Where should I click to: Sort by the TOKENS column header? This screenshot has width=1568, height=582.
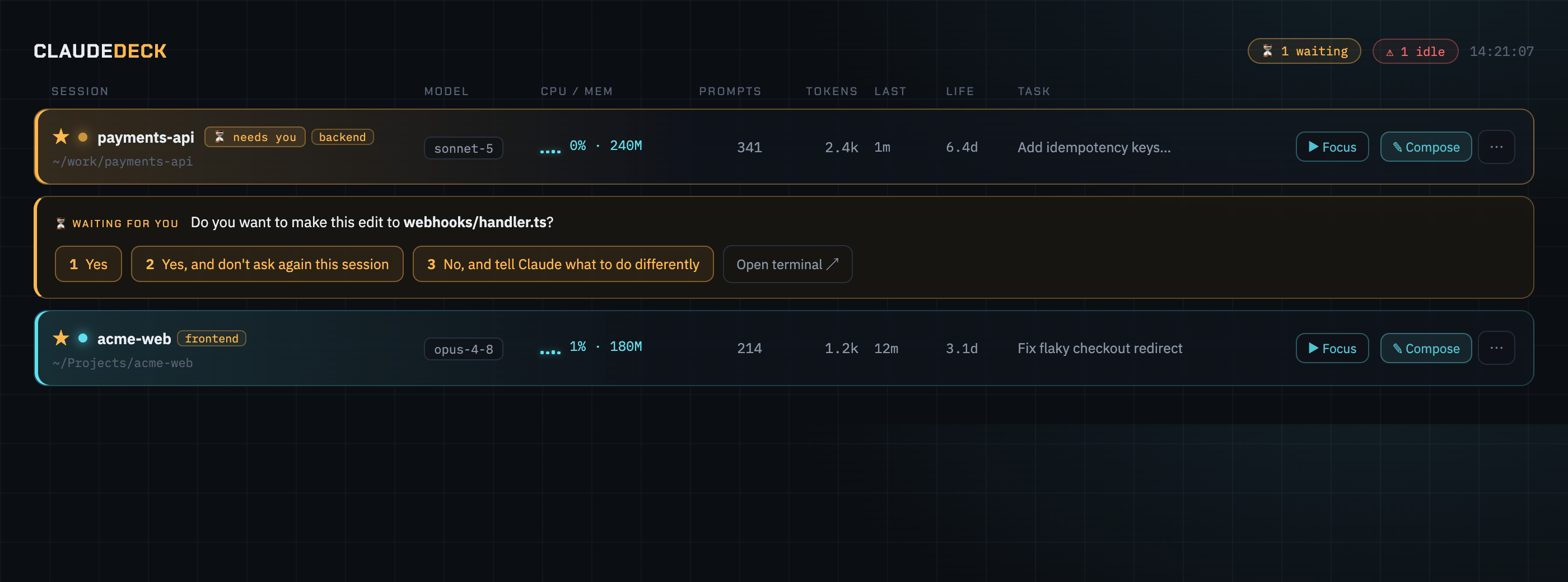[832, 91]
